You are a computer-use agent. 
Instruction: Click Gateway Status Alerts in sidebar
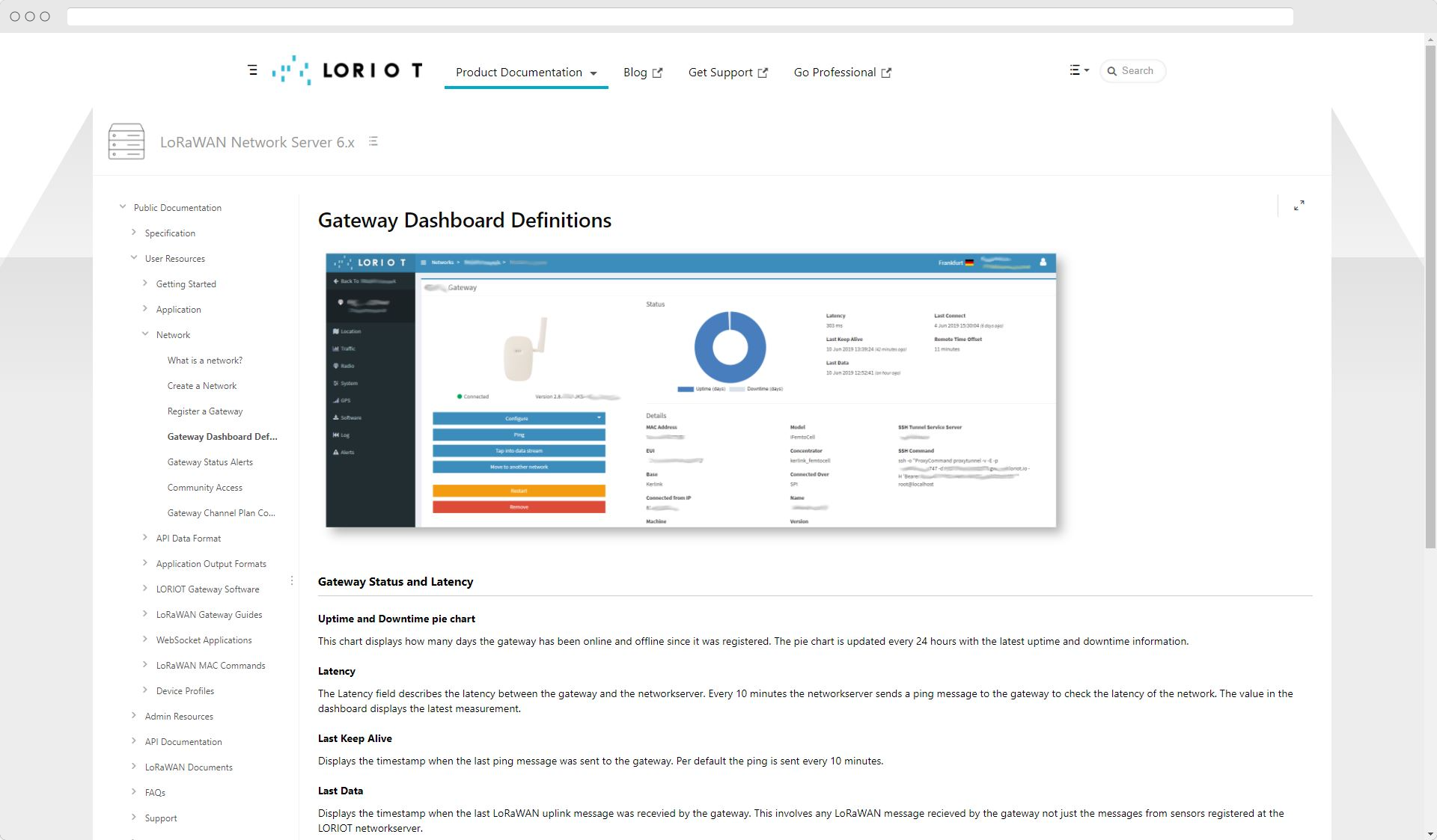pos(211,461)
